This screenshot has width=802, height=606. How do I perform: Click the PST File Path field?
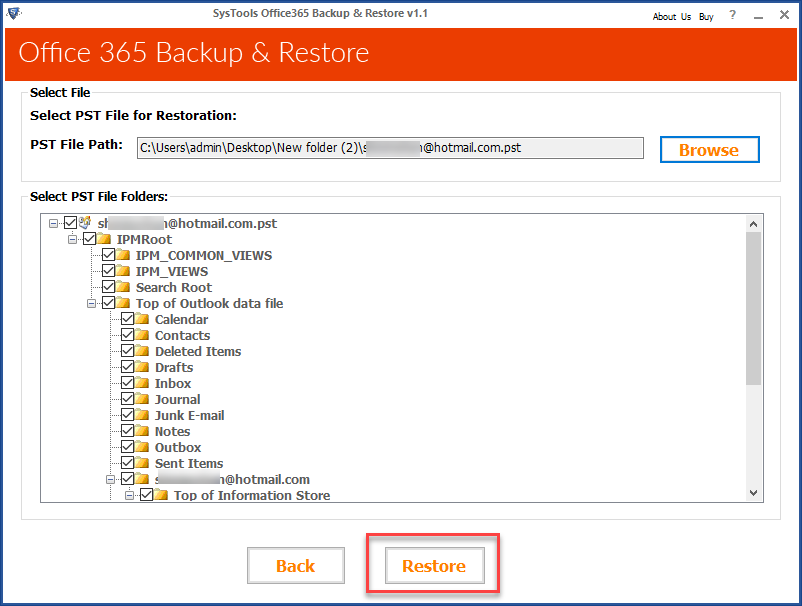point(390,148)
